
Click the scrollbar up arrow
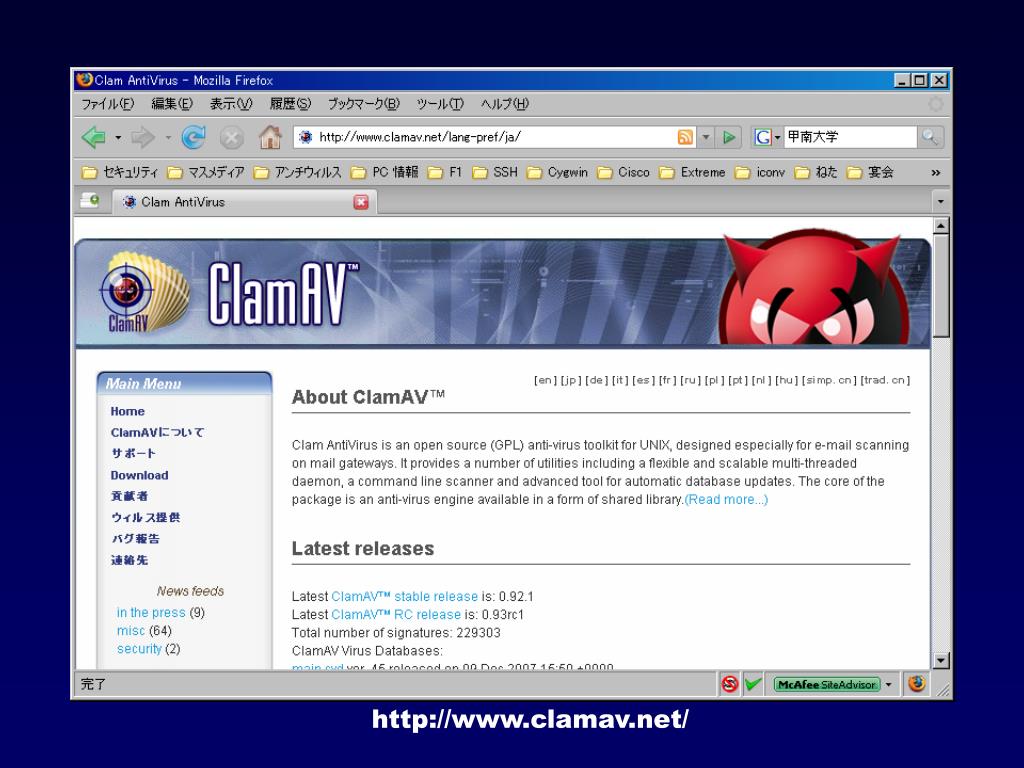(940, 226)
